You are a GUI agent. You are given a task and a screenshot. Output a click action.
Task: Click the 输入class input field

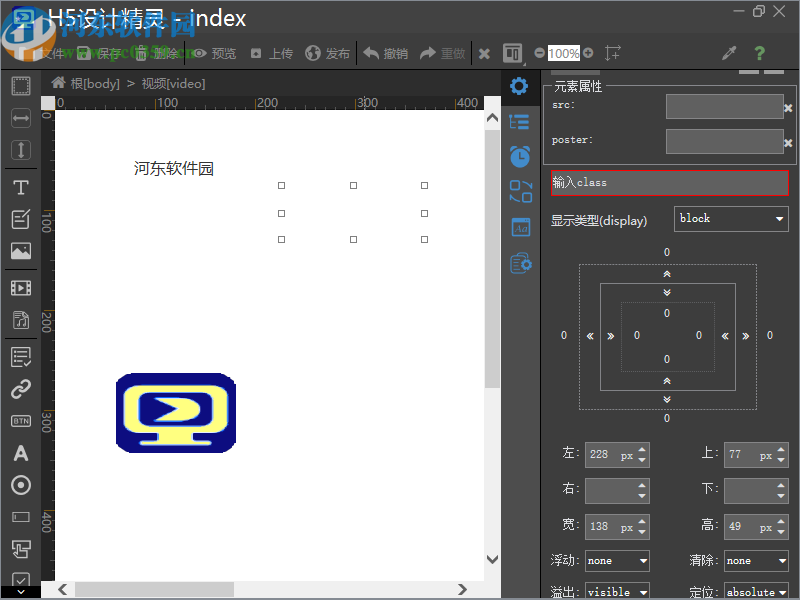[x=669, y=183]
